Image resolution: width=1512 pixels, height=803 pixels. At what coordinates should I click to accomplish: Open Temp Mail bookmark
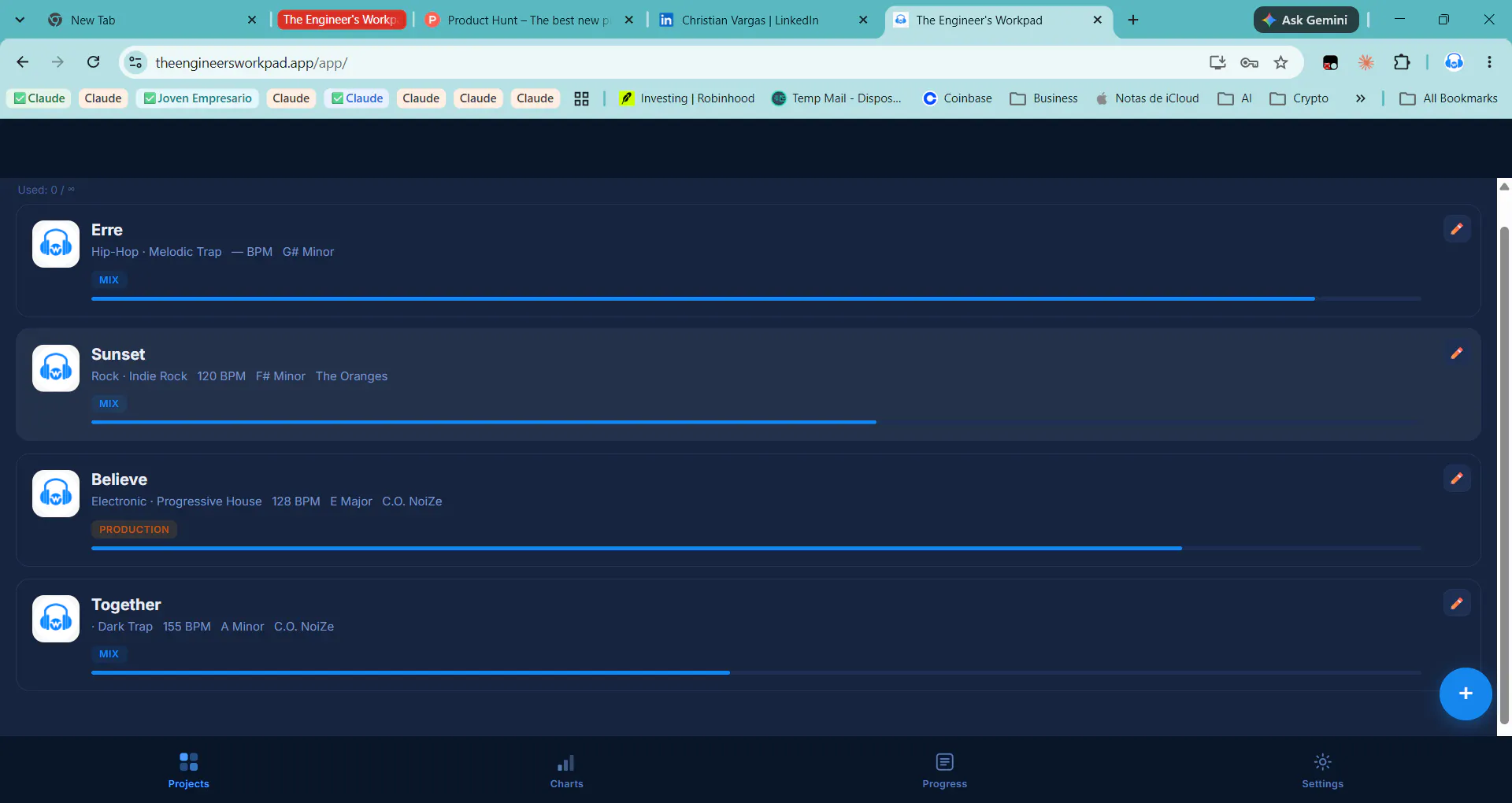(x=837, y=98)
